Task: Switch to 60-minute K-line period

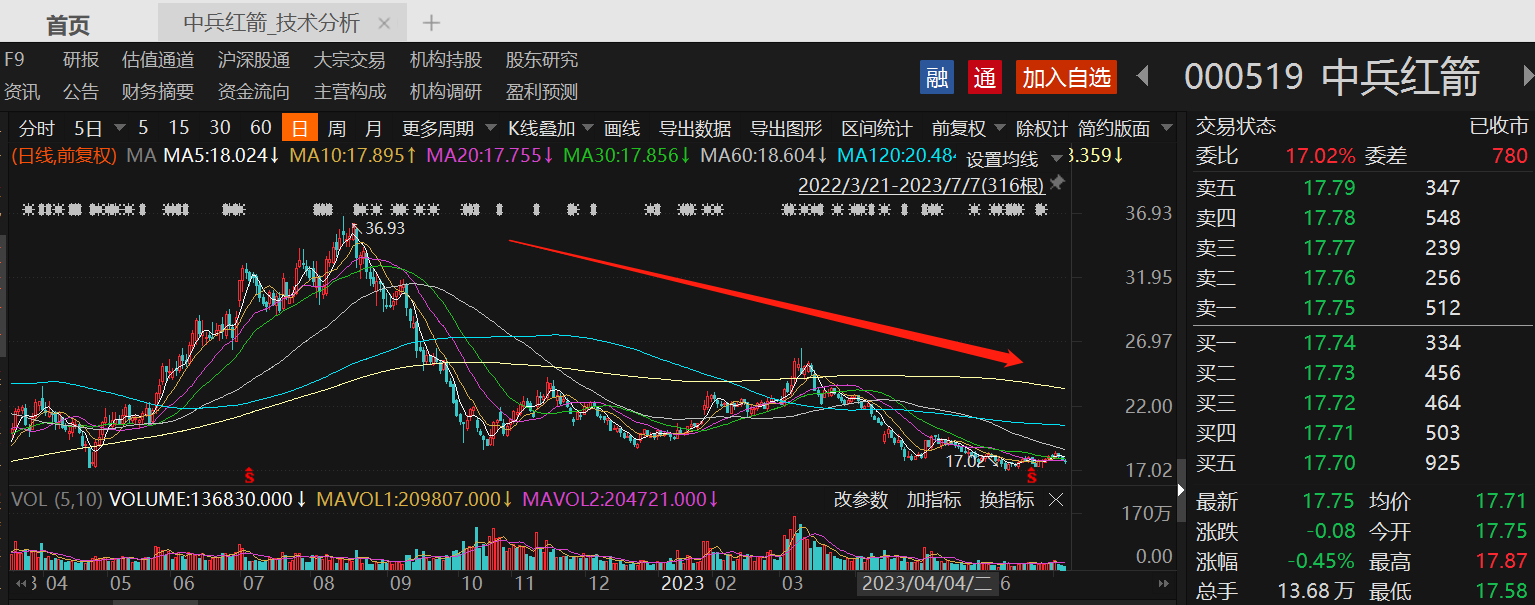Action: click(261, 127)
